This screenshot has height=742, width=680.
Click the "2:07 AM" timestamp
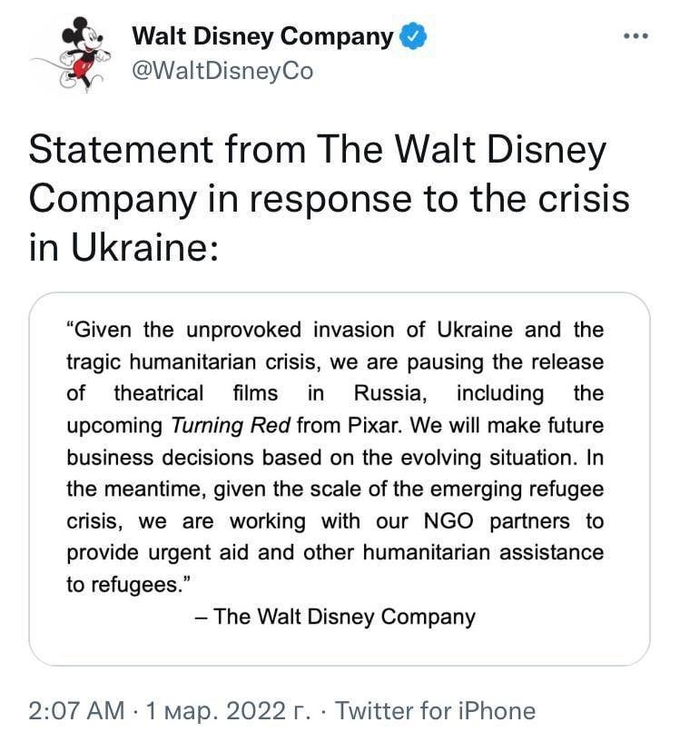pyautogui.click(x=77, y=711)
